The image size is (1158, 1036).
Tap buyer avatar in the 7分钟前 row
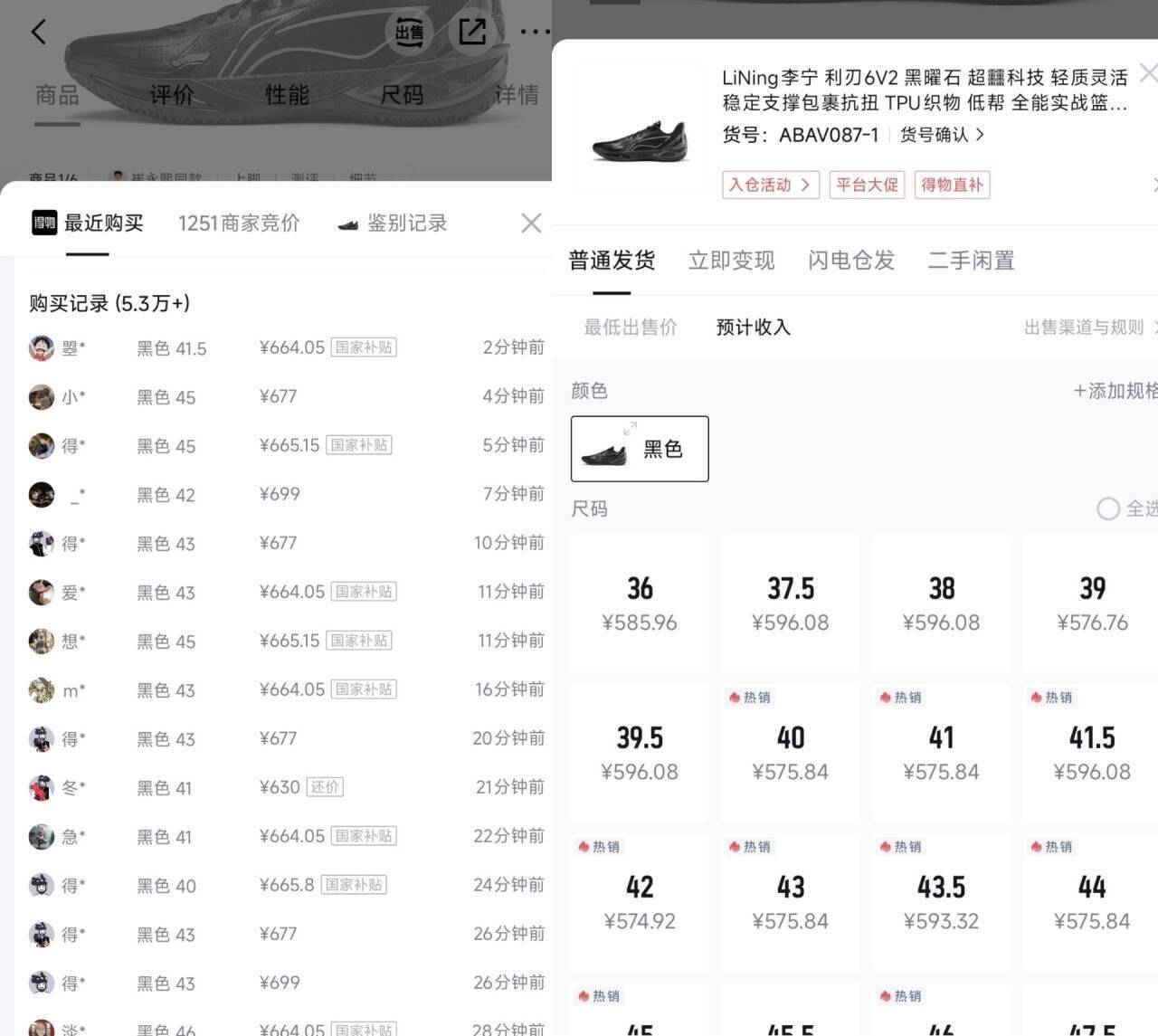pos(42,494)
